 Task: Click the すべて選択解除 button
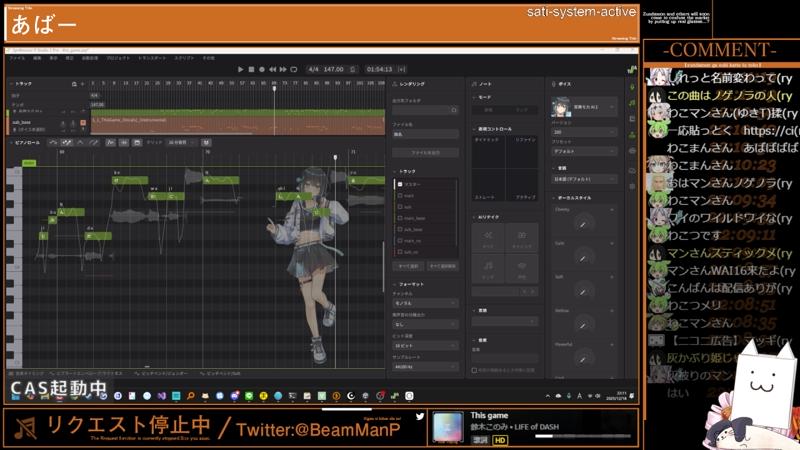coord(443,266)
